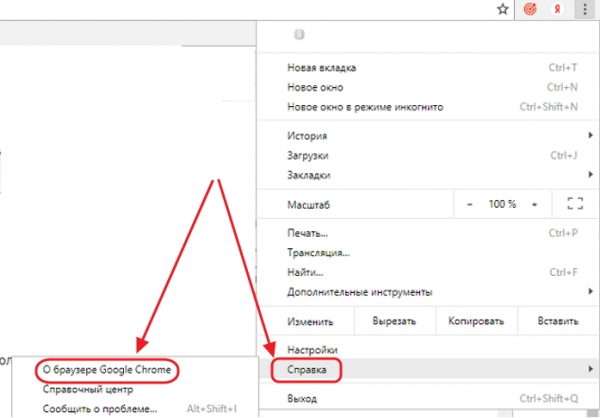Click the three-dot Chrome menu button
This screenshot has height=418, width=600.
pyautogui.click(x=585, y=8)
